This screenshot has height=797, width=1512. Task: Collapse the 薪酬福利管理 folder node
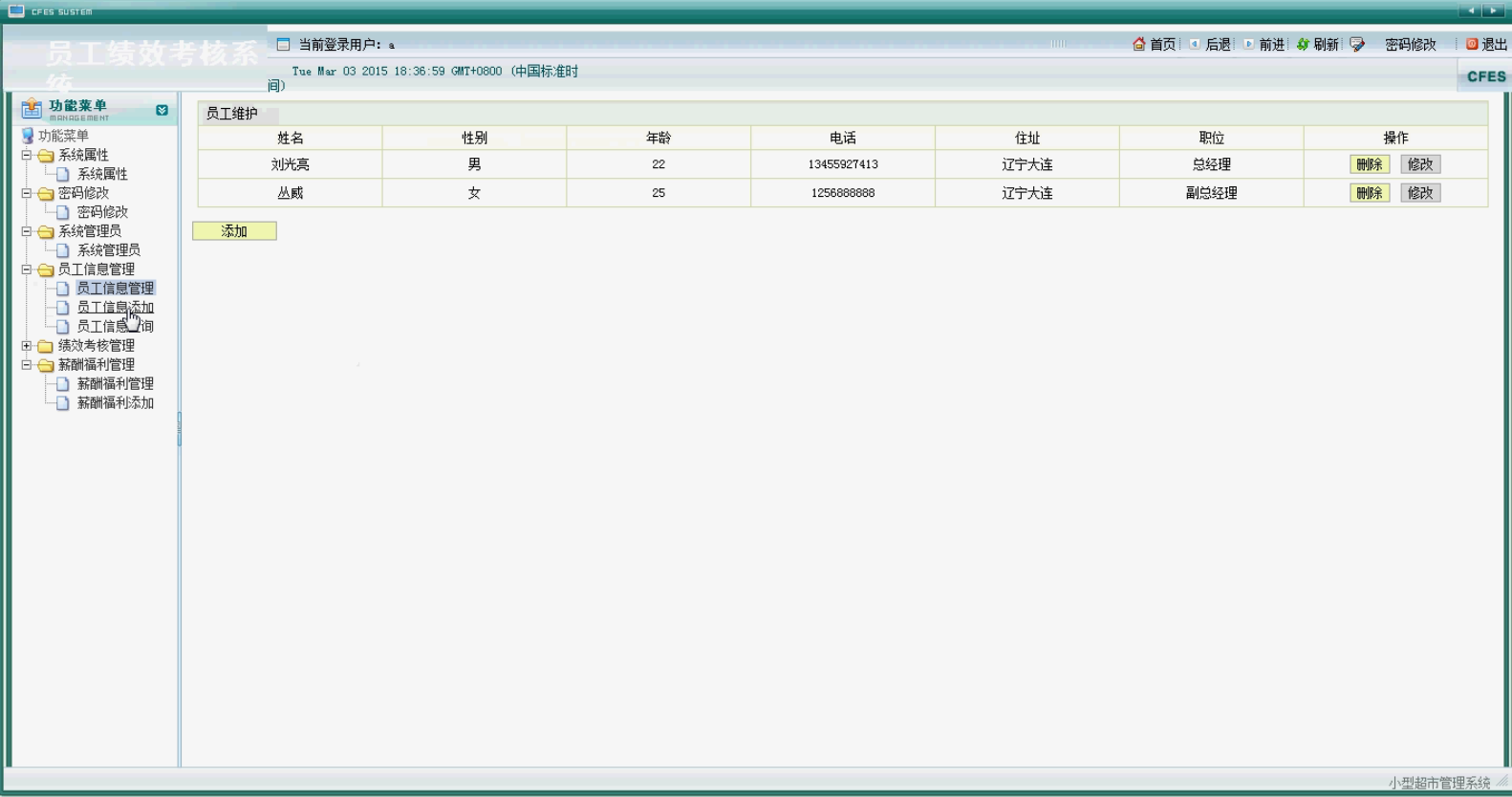(x=27, y=365)
